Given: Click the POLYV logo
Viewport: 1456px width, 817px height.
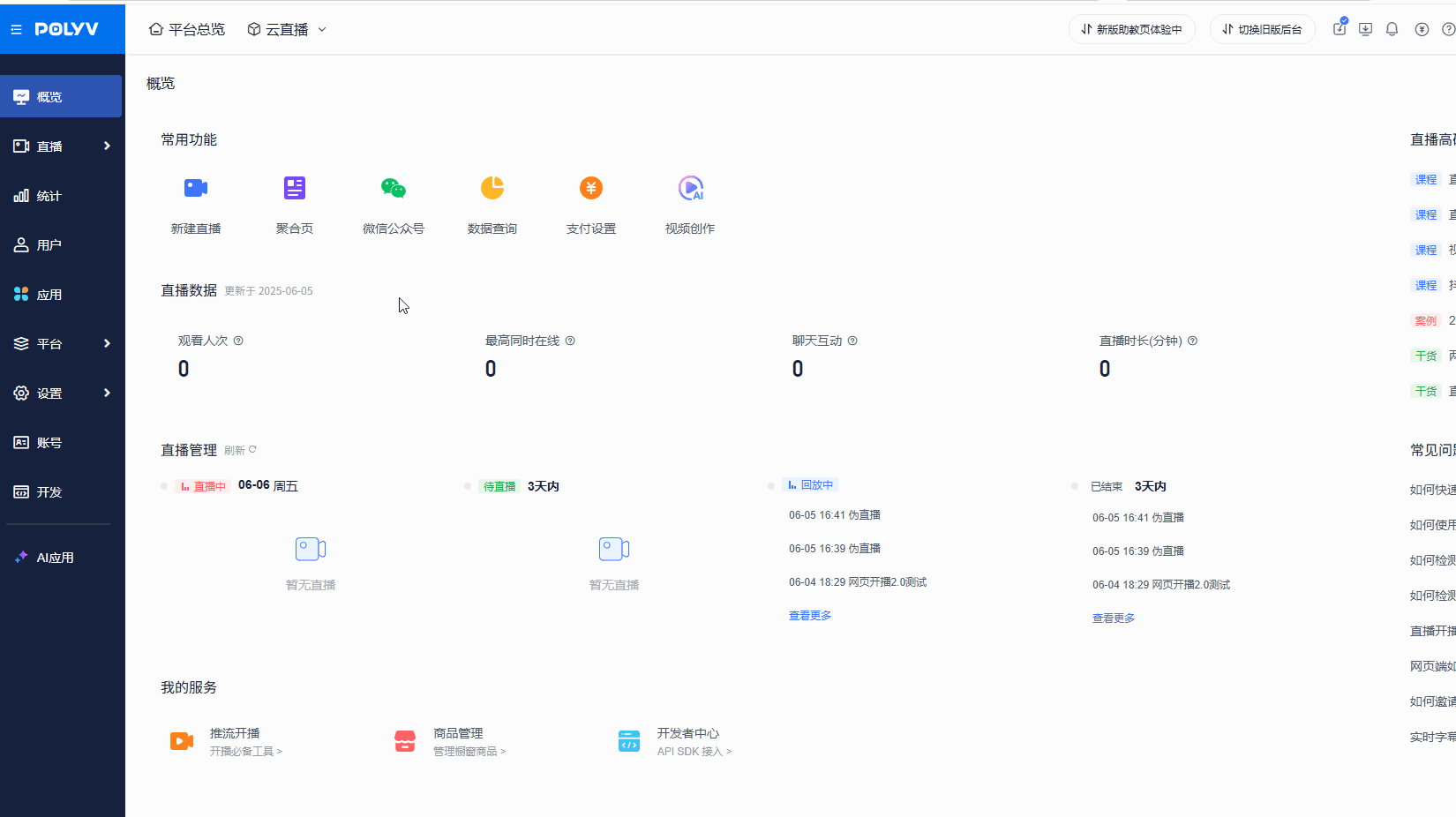Looking at the screenshot, I should pos(67,29).
